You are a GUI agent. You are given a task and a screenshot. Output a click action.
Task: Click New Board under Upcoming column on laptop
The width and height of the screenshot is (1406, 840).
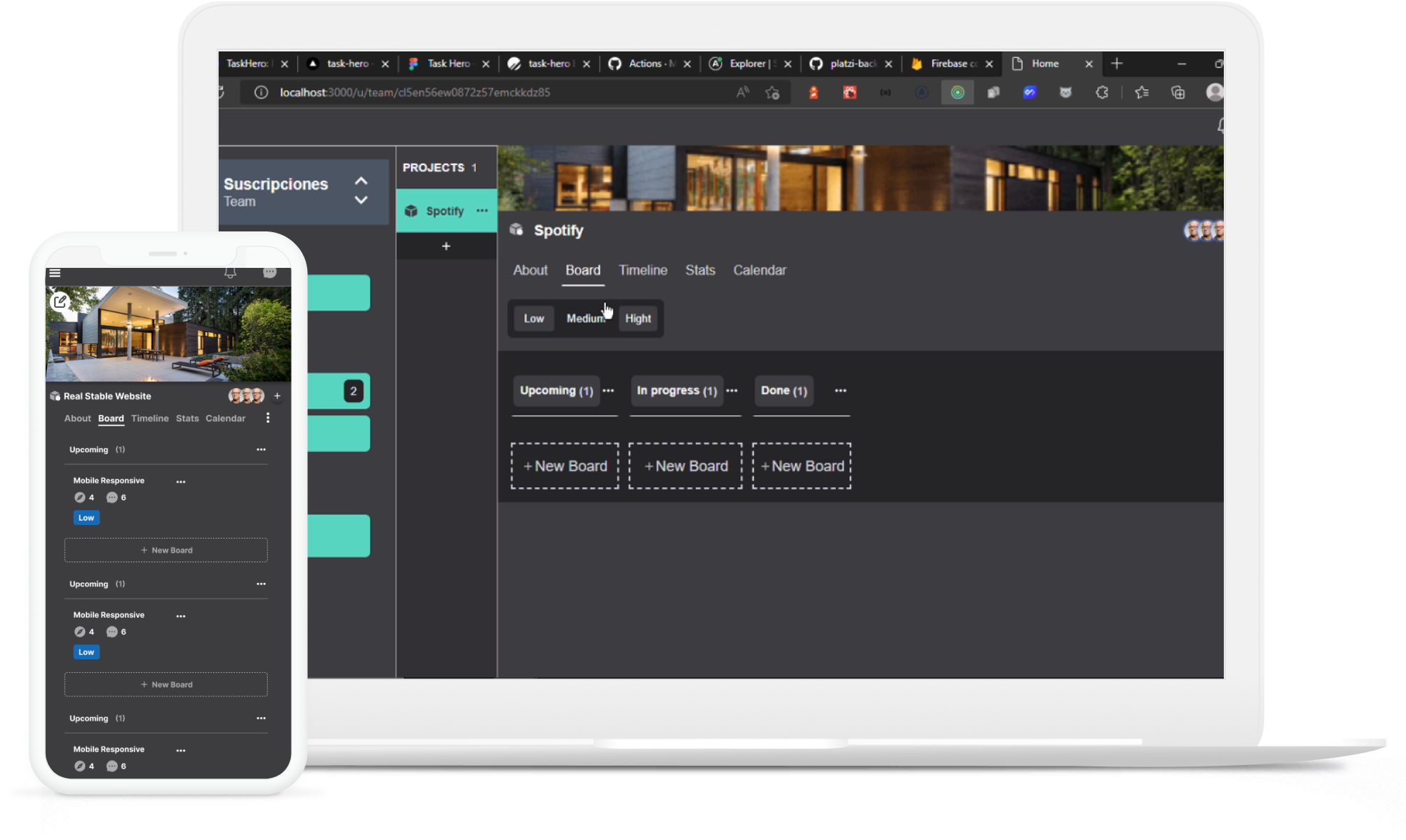565,466
